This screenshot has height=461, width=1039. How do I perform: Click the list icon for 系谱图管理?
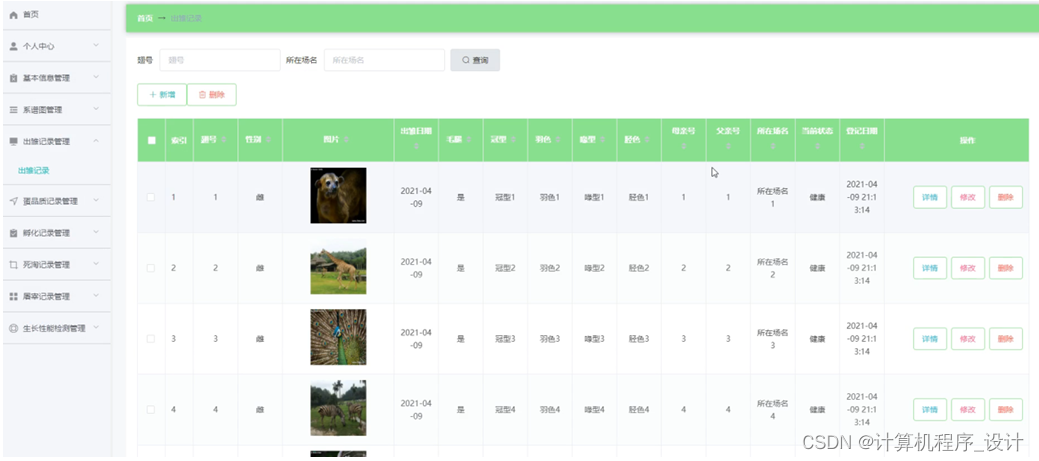(x=13, y=110)
